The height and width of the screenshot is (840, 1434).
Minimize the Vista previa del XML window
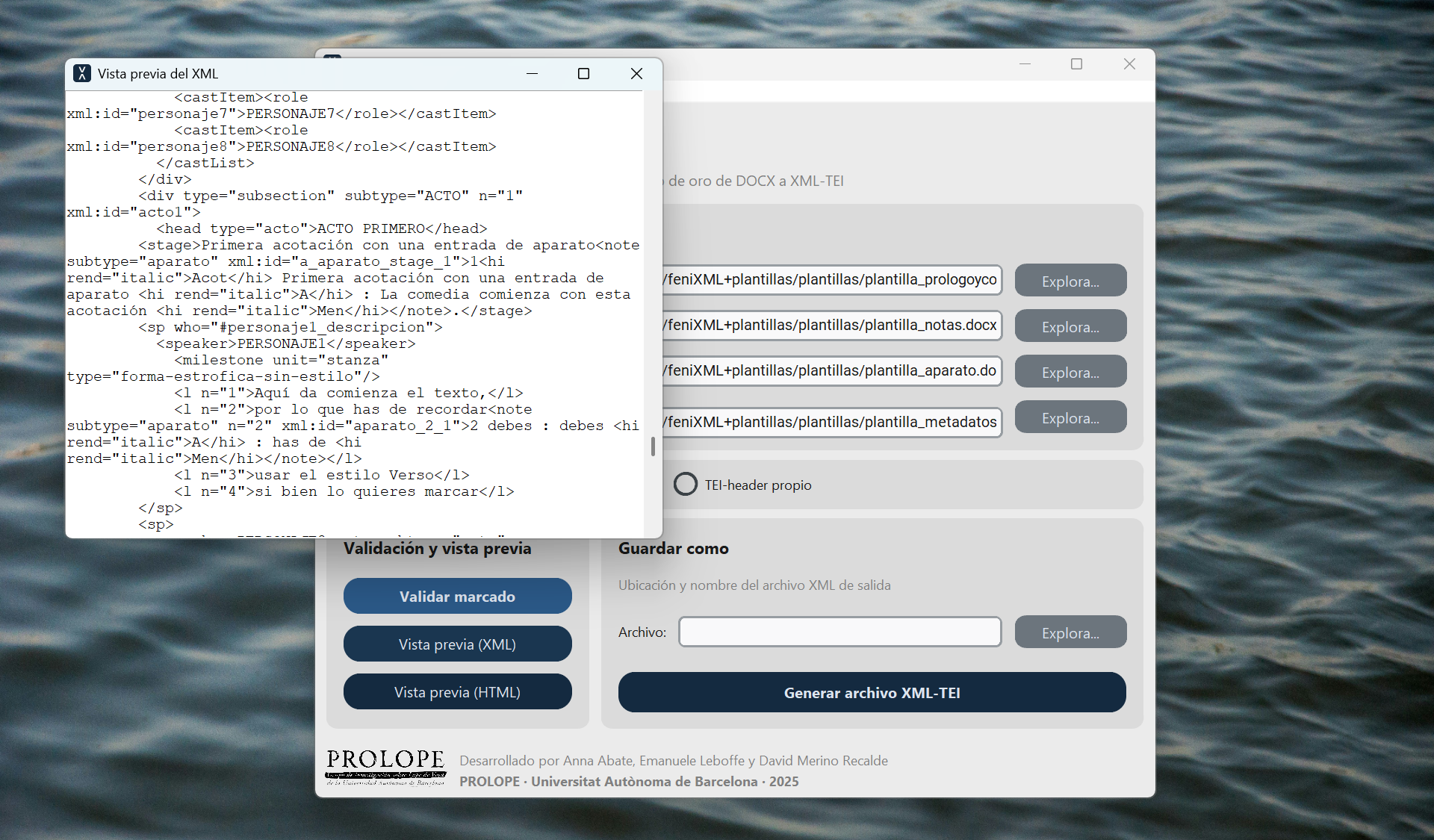click(533, 73)
